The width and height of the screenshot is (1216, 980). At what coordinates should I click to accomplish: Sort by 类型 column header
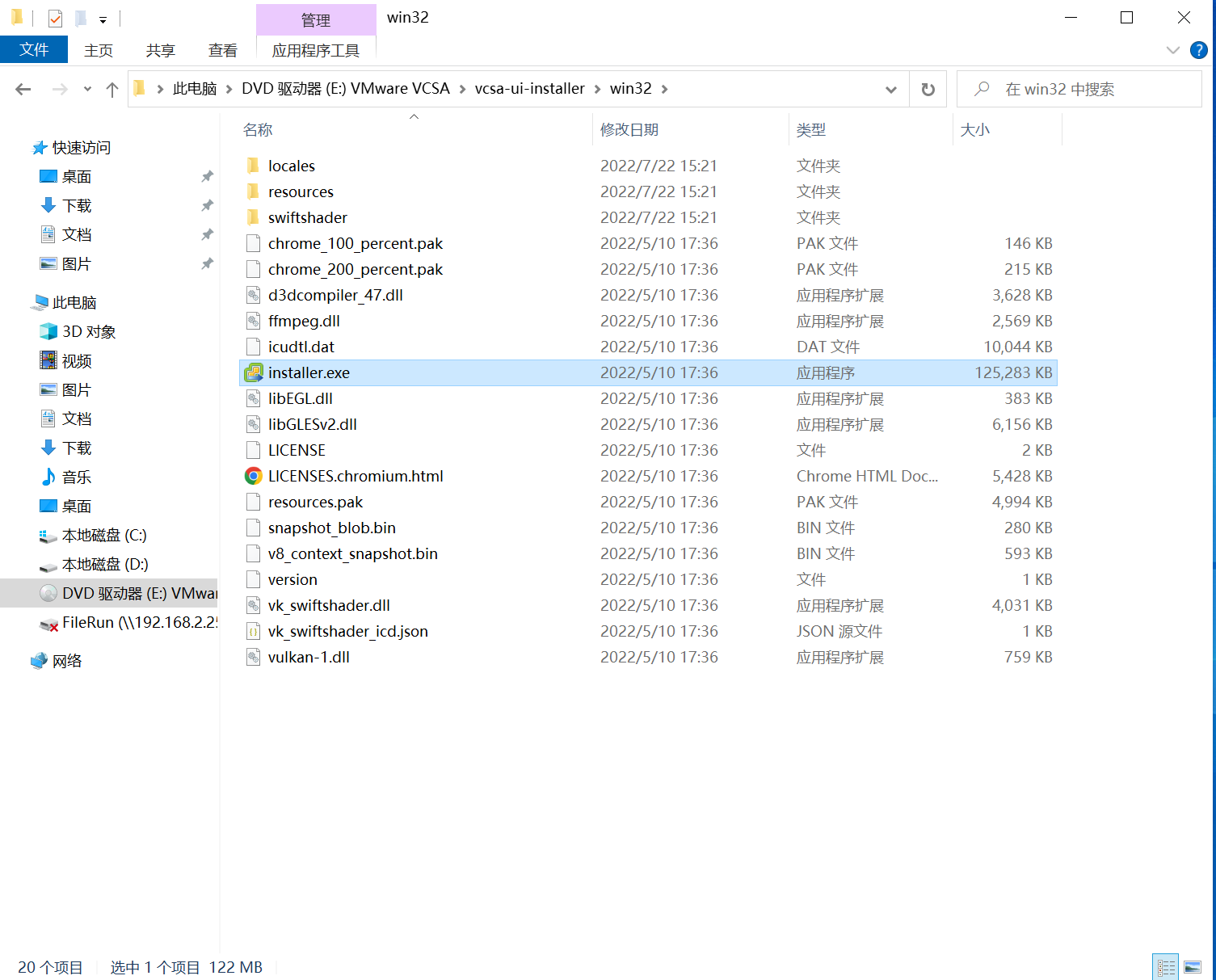coord(871,129)
